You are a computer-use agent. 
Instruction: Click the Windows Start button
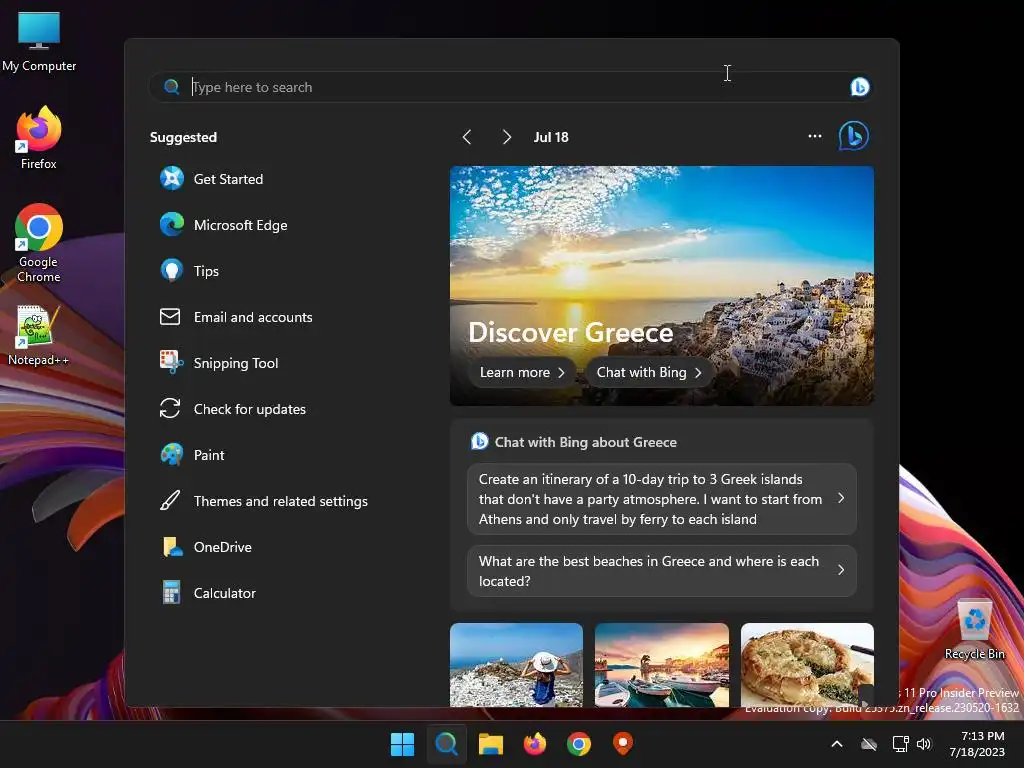coord(402,744)
